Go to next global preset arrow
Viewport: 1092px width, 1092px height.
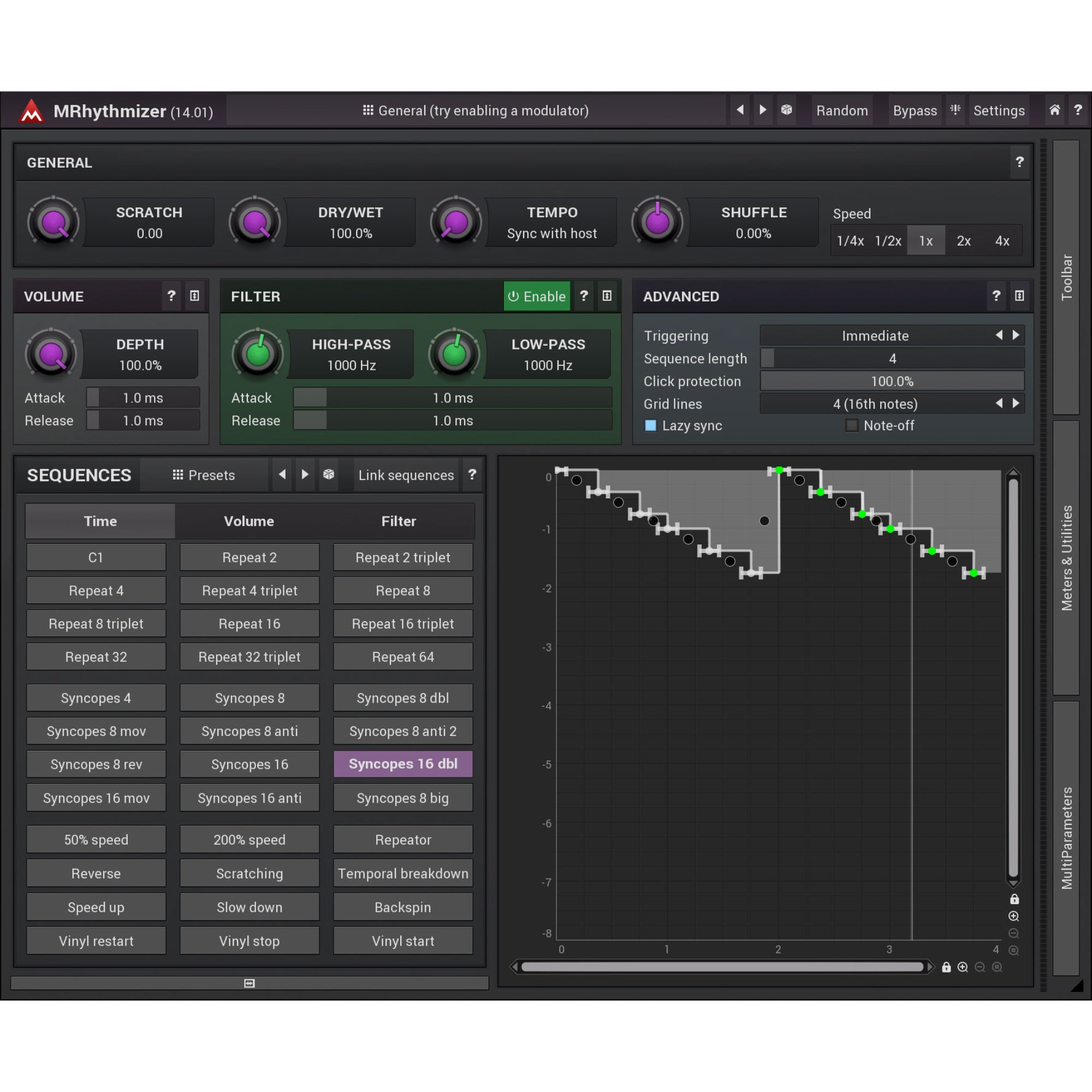coord(763,110)
